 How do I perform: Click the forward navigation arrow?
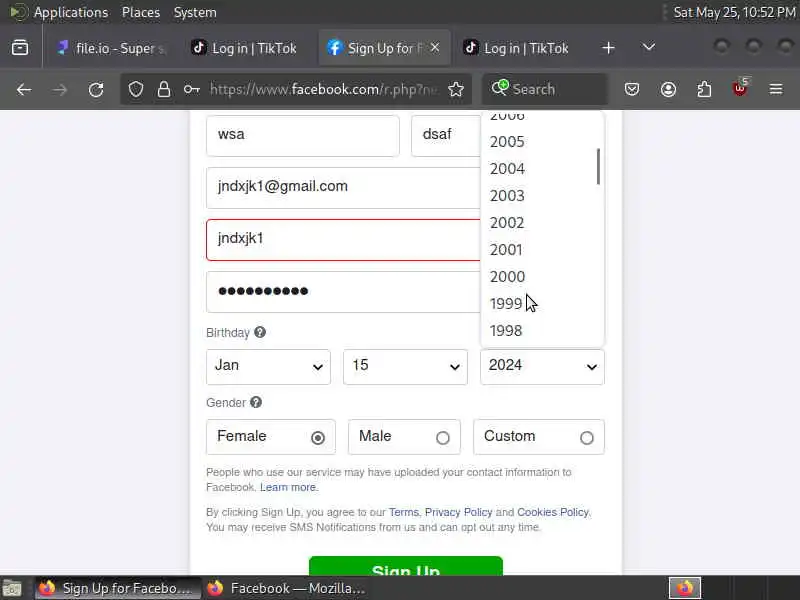60,90
